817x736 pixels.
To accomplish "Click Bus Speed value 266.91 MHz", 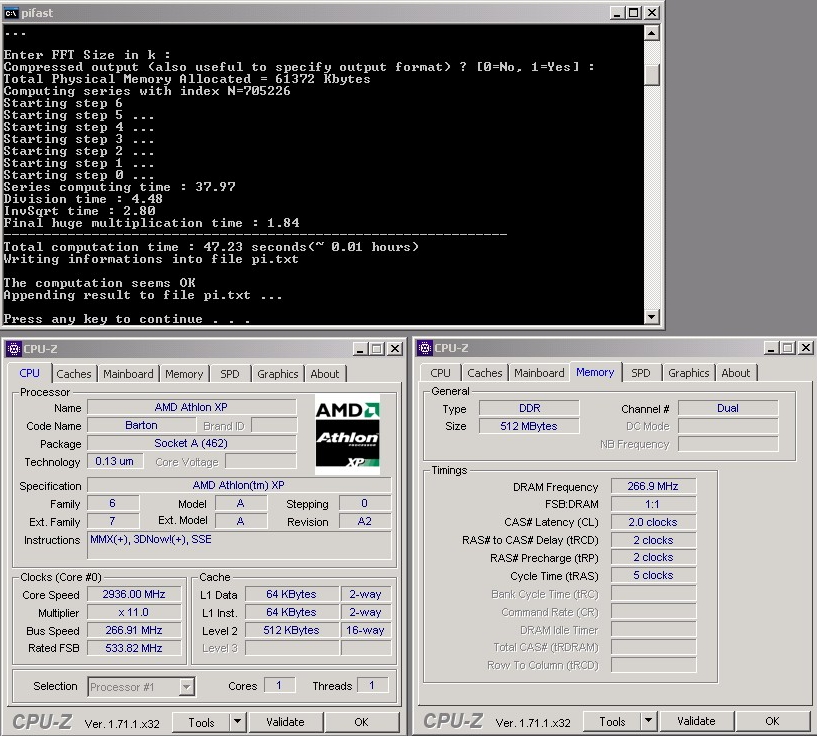I will click(x=134, y=630).
